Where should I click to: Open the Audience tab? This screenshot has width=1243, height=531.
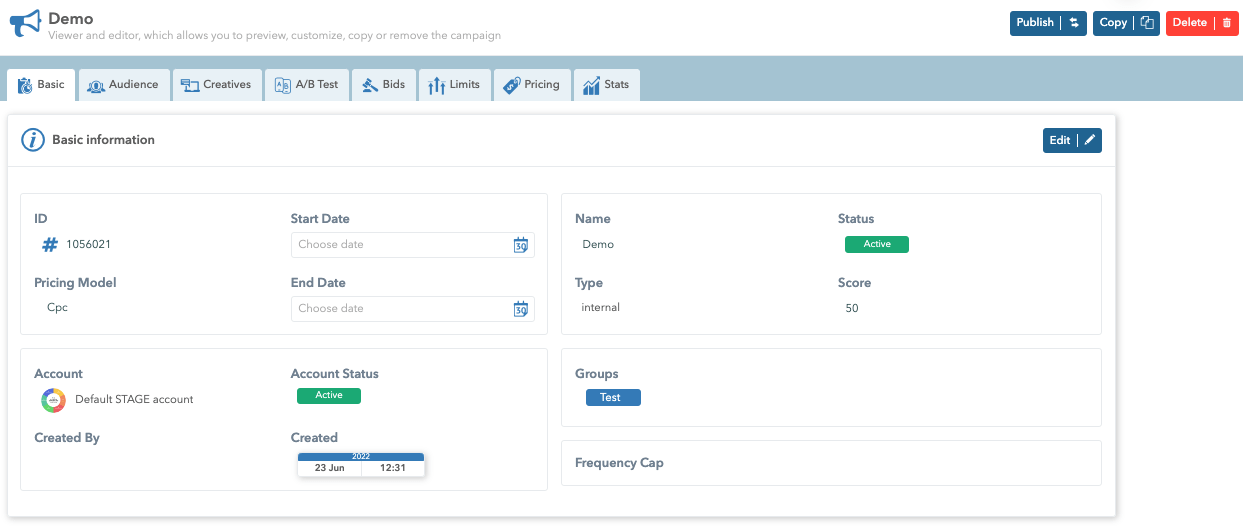(x=122, y=85)
